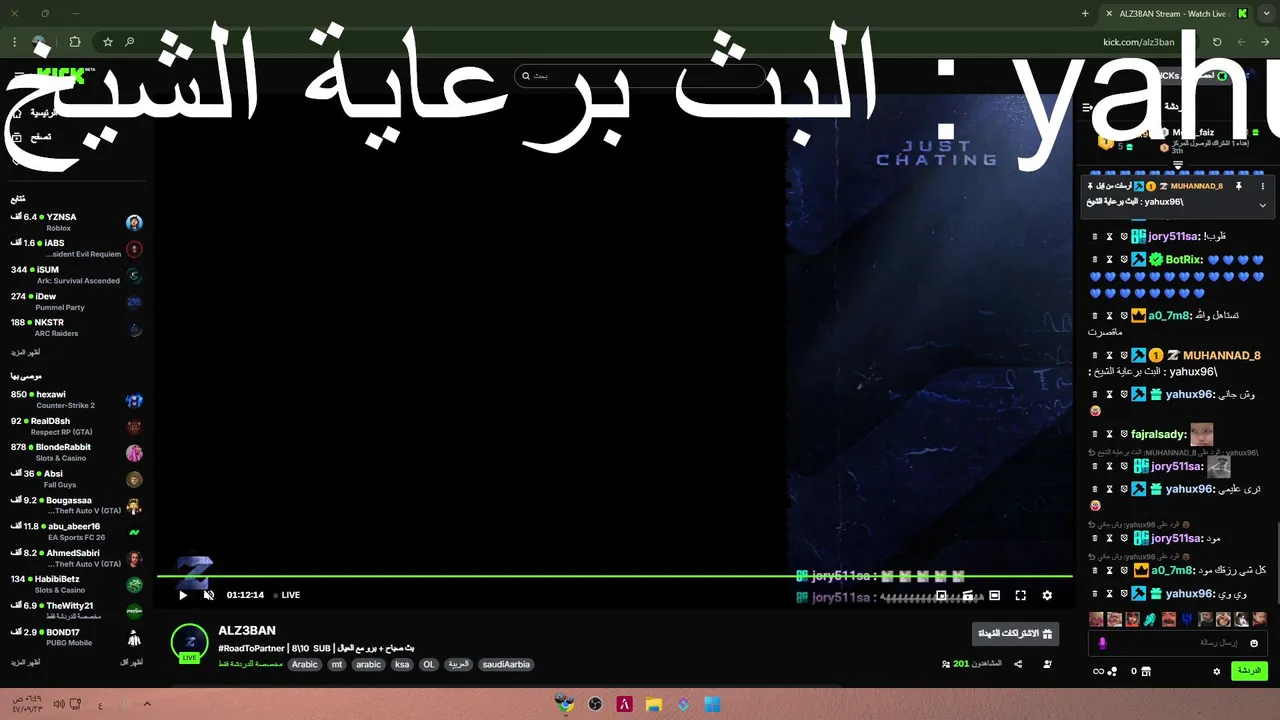
Task: Timeout fajralsady with hourglass icon
Action: coord(1109,435)
